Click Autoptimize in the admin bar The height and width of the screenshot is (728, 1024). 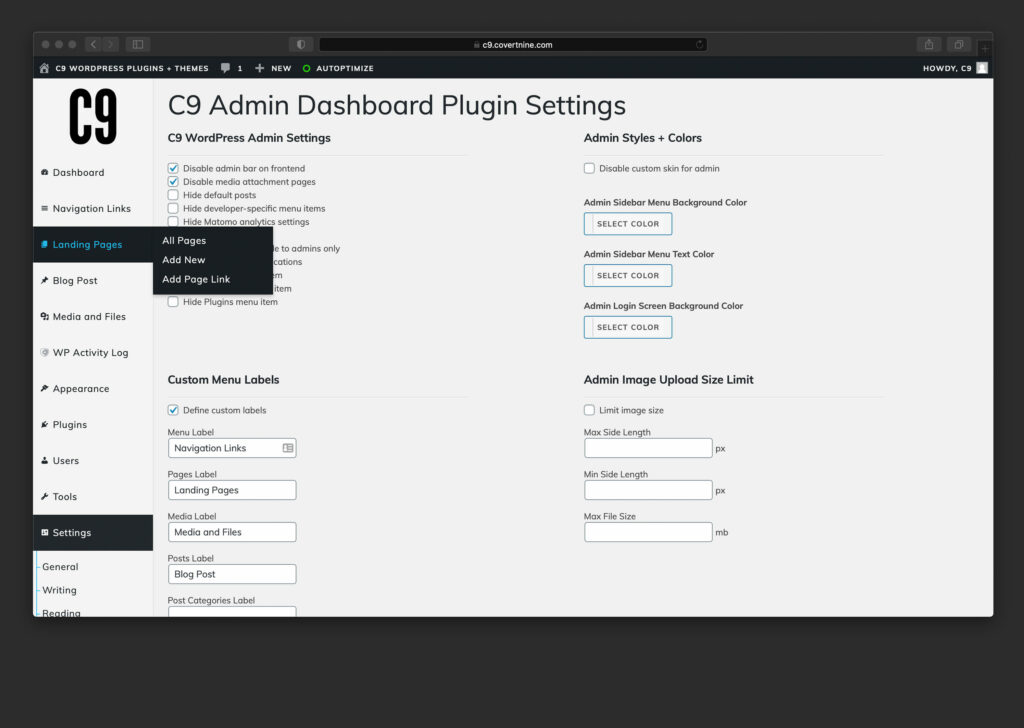pyautogui.click(x=345, y=68)
